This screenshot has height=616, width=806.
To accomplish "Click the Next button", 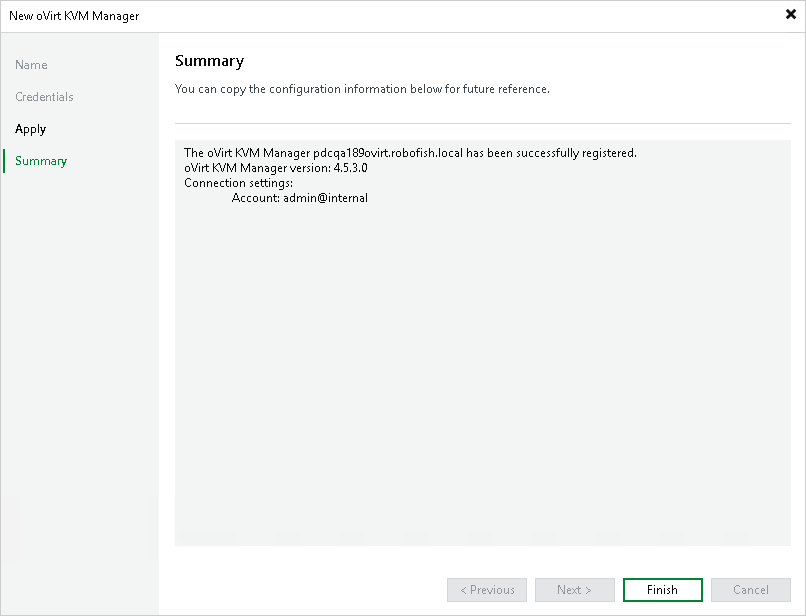I will pos(575,590).
